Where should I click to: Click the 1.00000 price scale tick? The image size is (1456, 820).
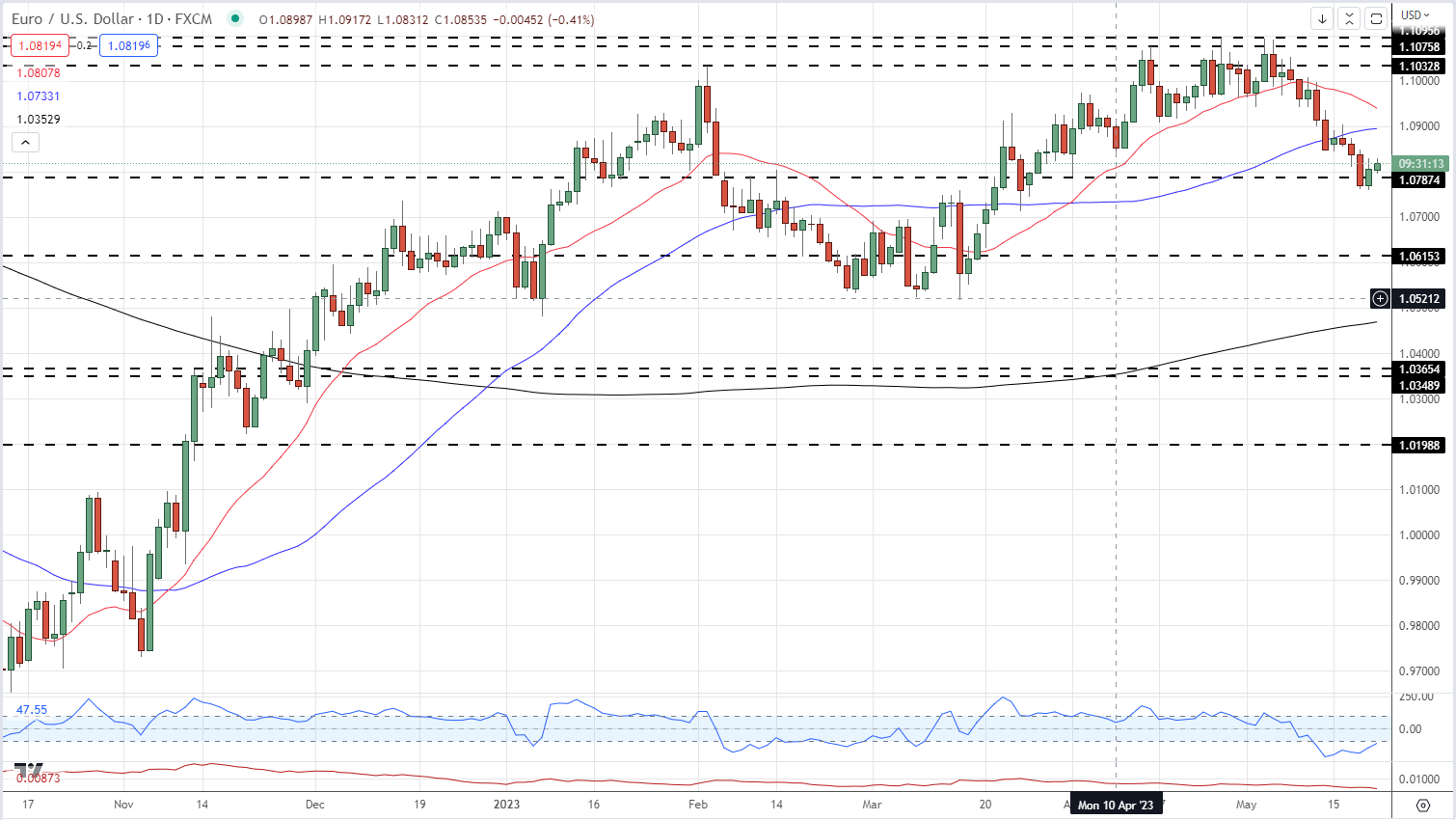click(x=1419, y=535)
